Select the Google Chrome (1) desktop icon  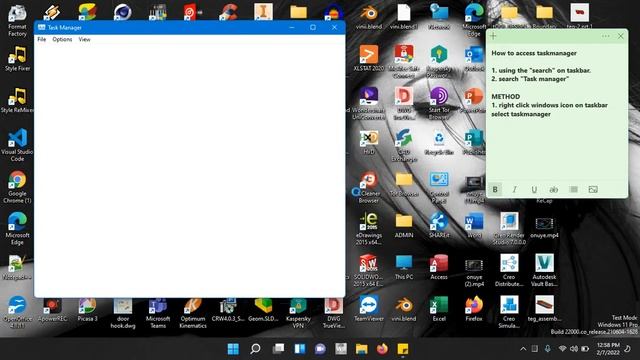(x=17, y=187)
